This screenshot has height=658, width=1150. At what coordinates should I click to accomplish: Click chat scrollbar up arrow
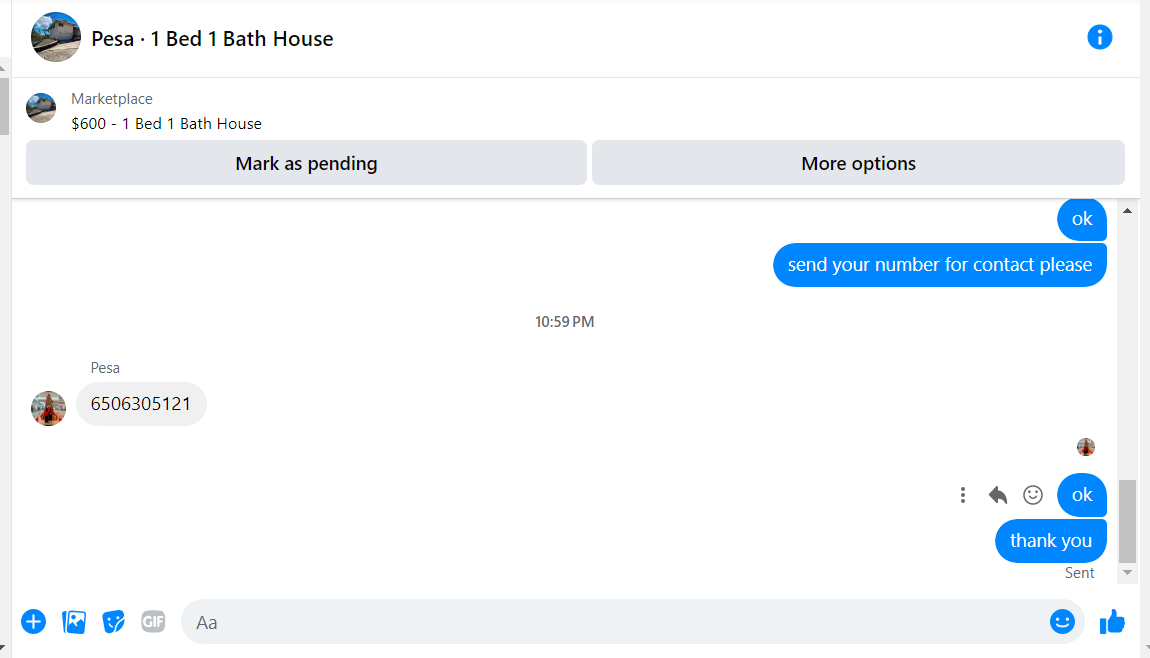[1127, 211]
